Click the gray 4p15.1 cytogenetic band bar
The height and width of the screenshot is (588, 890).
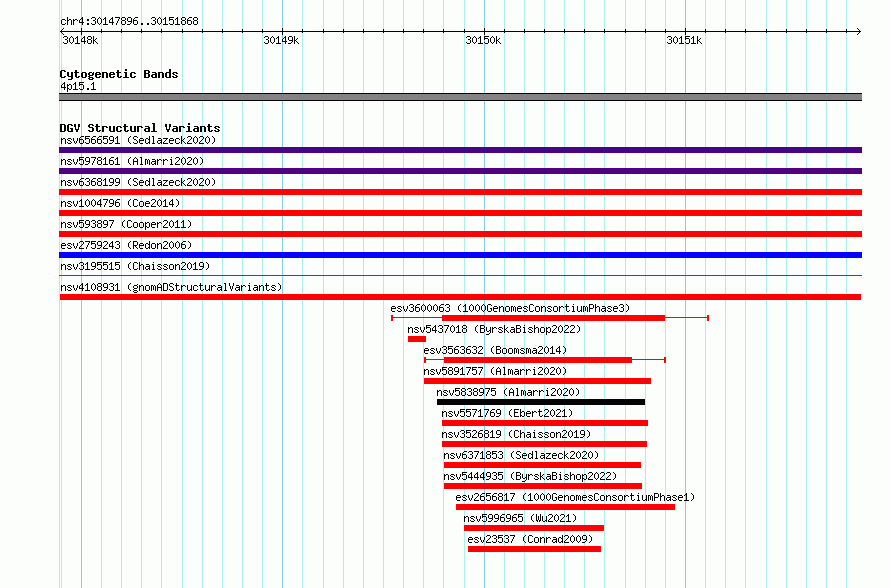click(x=460, y=97)
